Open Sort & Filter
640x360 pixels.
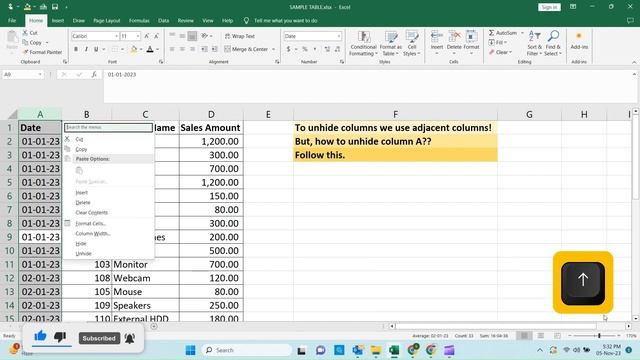pos(534,43)
